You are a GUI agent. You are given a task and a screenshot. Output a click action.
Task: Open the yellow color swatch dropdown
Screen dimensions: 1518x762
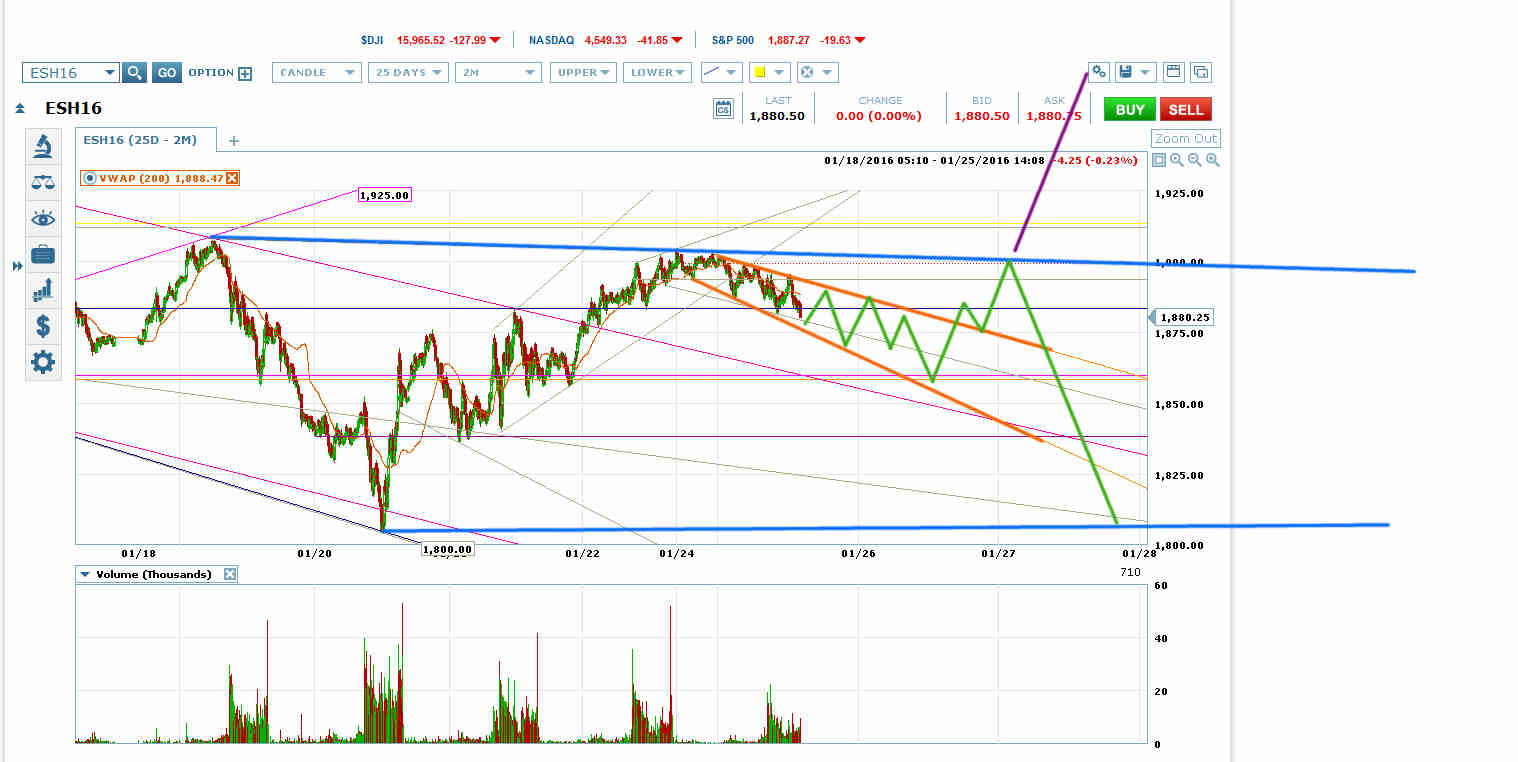click(769, 72)
